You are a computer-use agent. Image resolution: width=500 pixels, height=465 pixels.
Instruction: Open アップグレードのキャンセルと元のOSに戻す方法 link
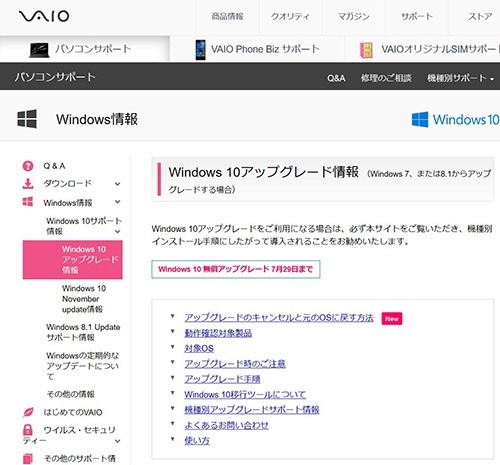(x=279, y=318)
